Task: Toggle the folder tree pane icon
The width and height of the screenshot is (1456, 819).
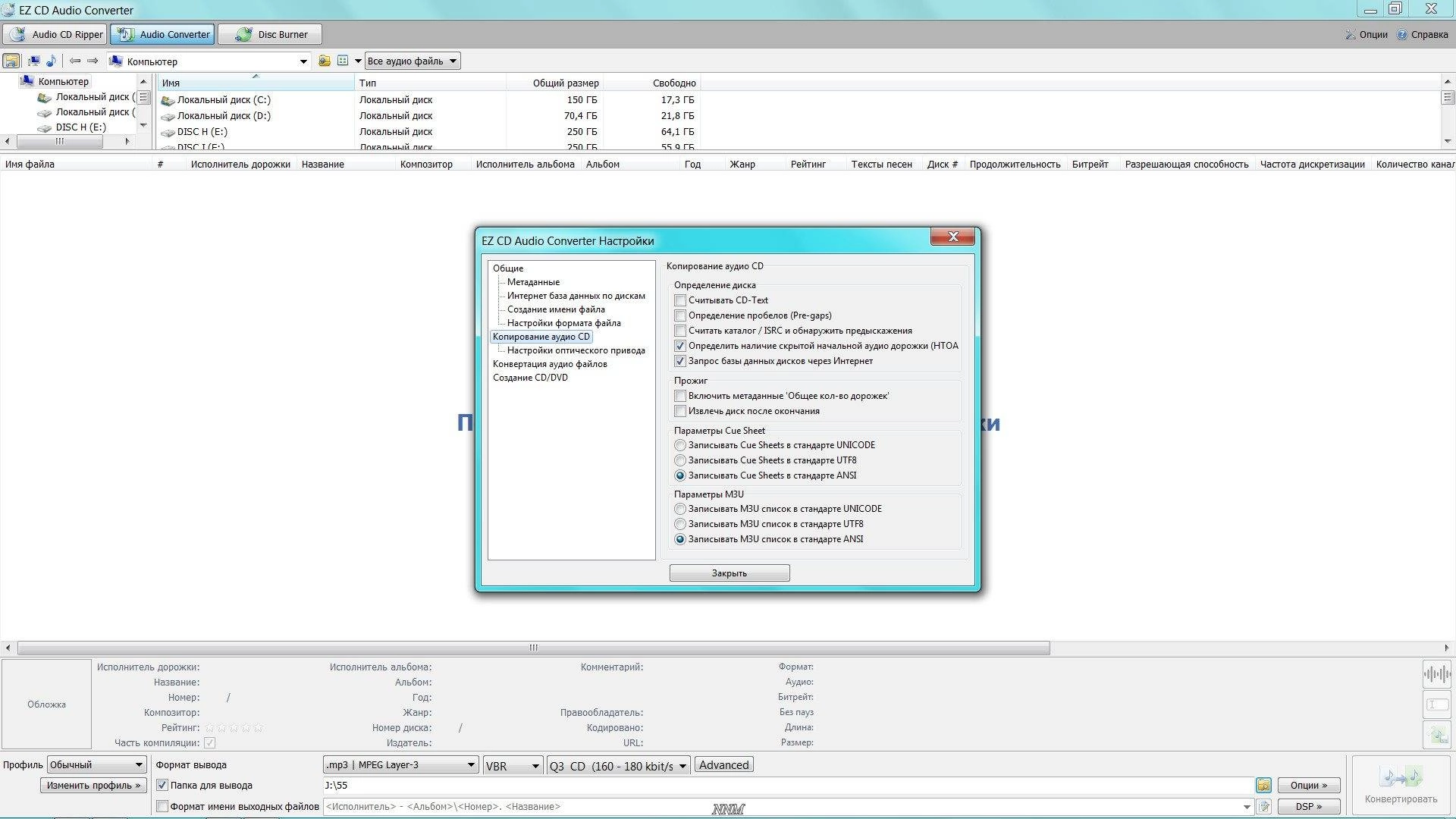Action: coord(11,61)
